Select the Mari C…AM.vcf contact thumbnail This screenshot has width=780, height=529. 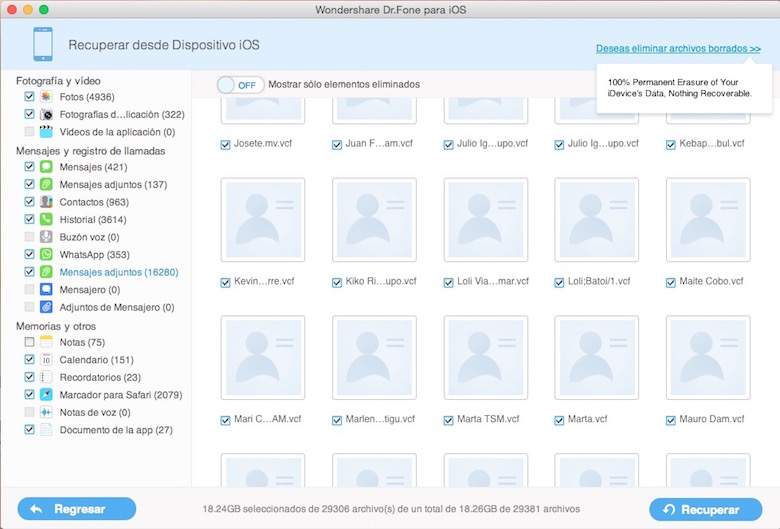click(x=263, y=357)
